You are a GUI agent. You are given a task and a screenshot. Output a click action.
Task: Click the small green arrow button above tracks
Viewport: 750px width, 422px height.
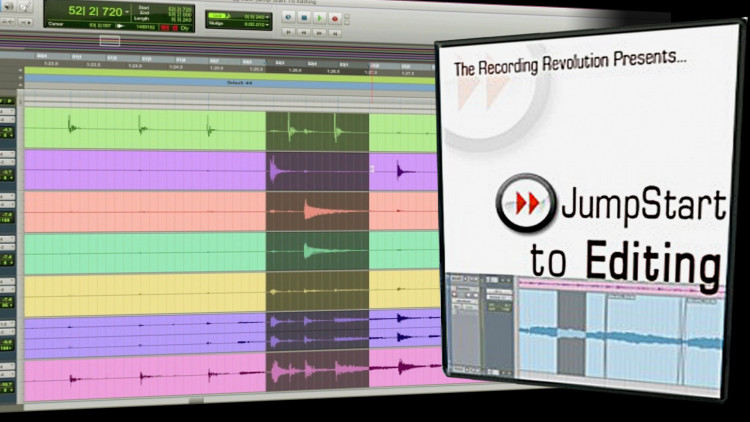(x=8, y=101)
